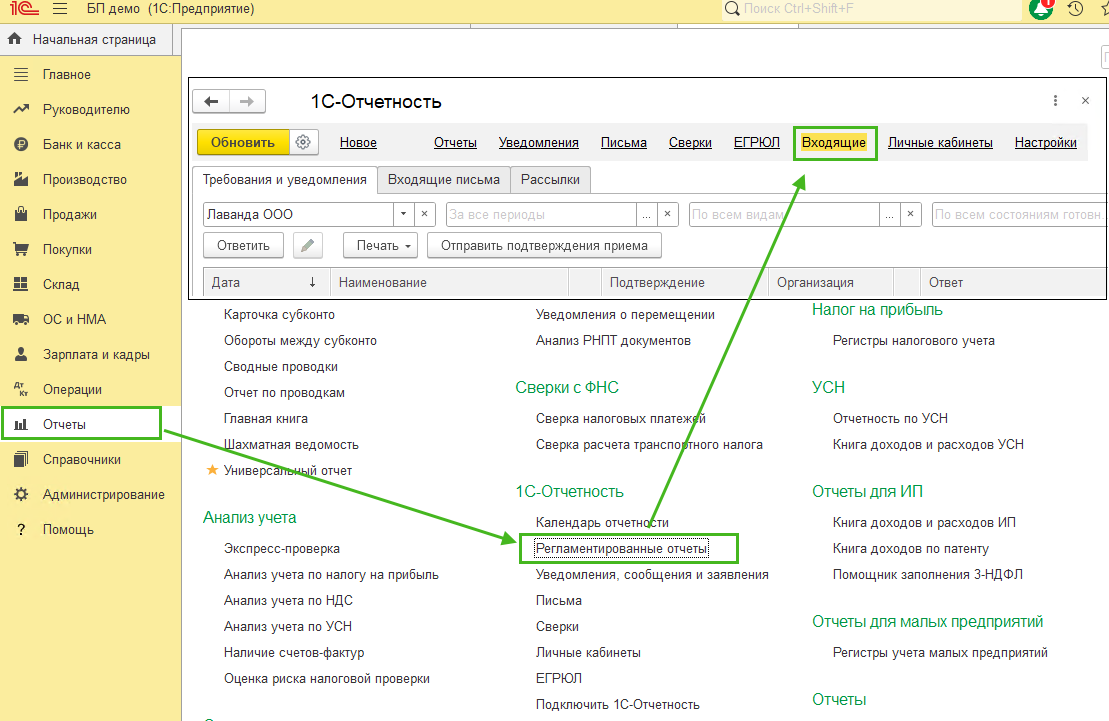Open the history clock icon
Screen dimensions: 1109x721
[x=1075, y=8]
